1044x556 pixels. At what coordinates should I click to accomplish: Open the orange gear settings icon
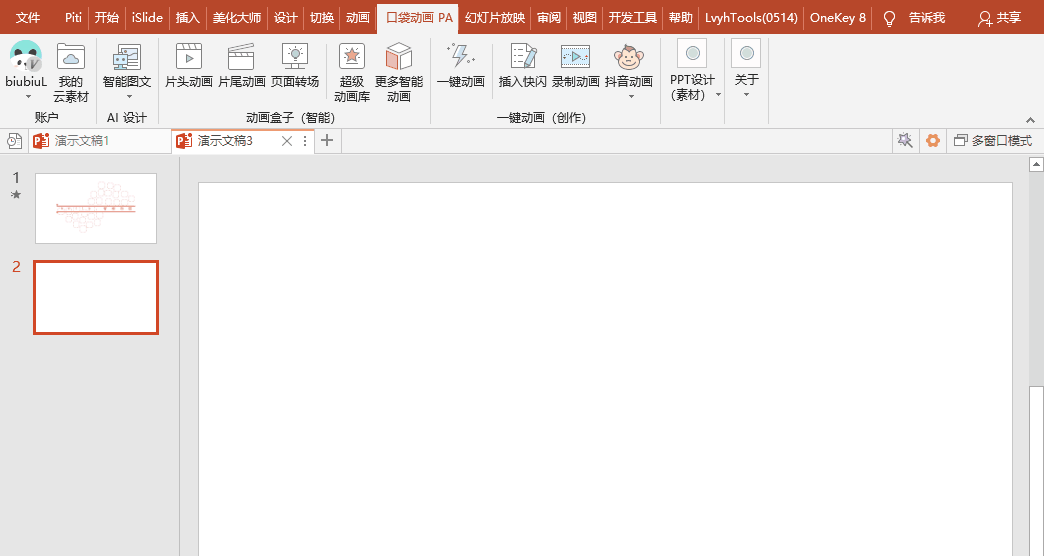point(933,140)
